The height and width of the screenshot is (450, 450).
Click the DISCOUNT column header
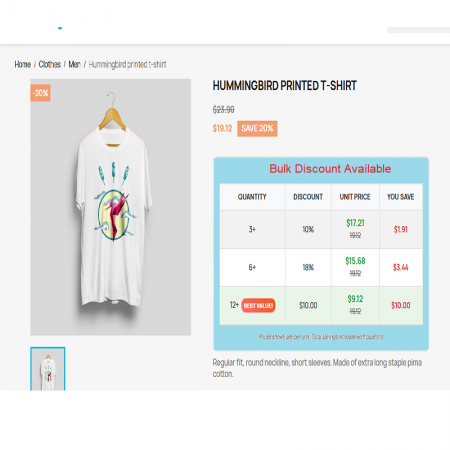(308, 197)
